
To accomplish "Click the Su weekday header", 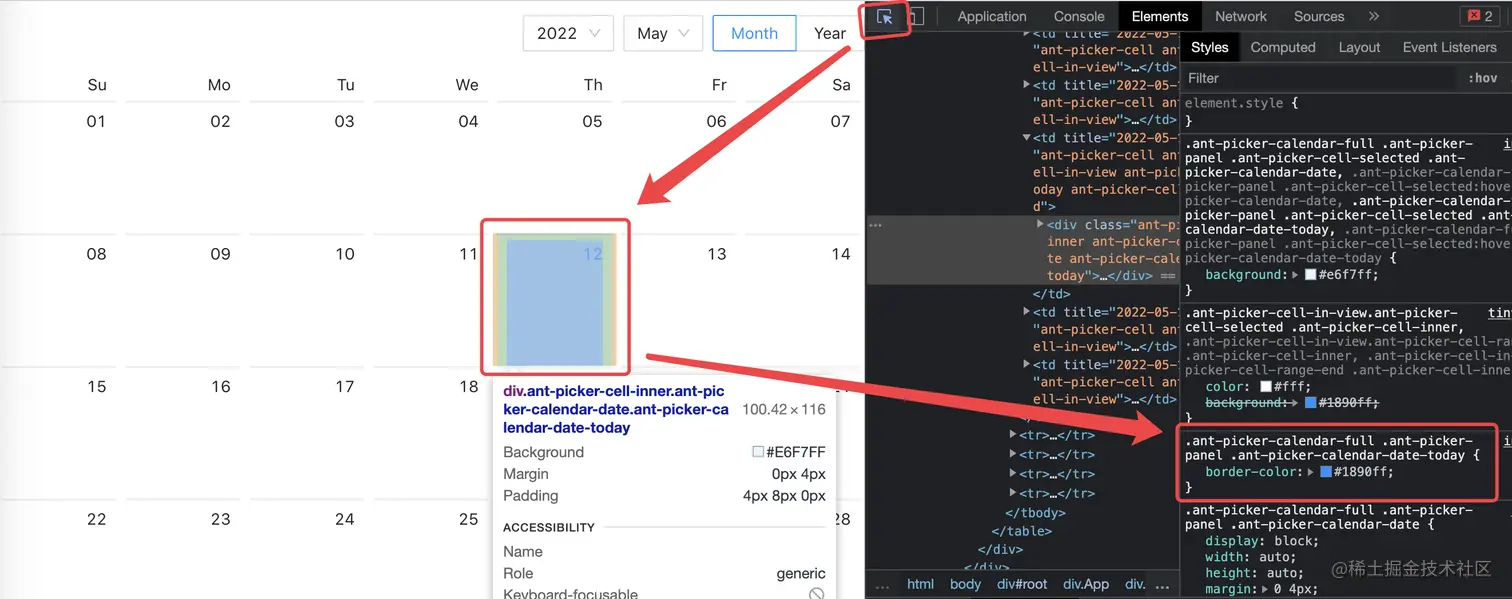I will [x=97, y=85].
